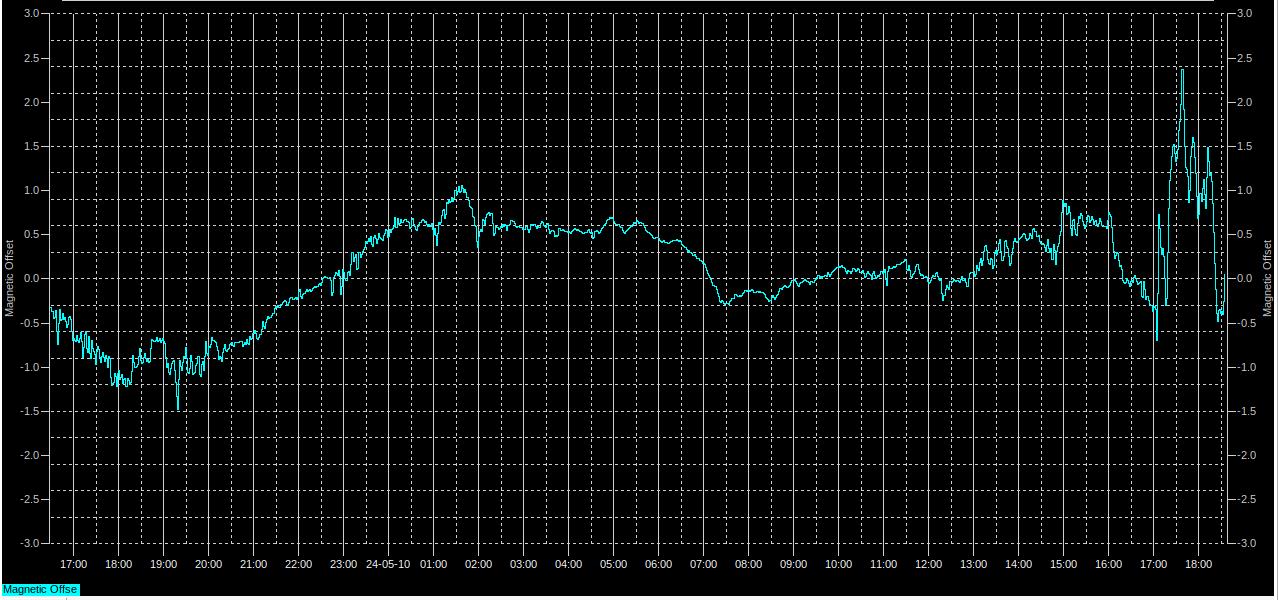Select the 15:00 time axis label
The image size is (1278, 600).
click(x=1064, y=564)
